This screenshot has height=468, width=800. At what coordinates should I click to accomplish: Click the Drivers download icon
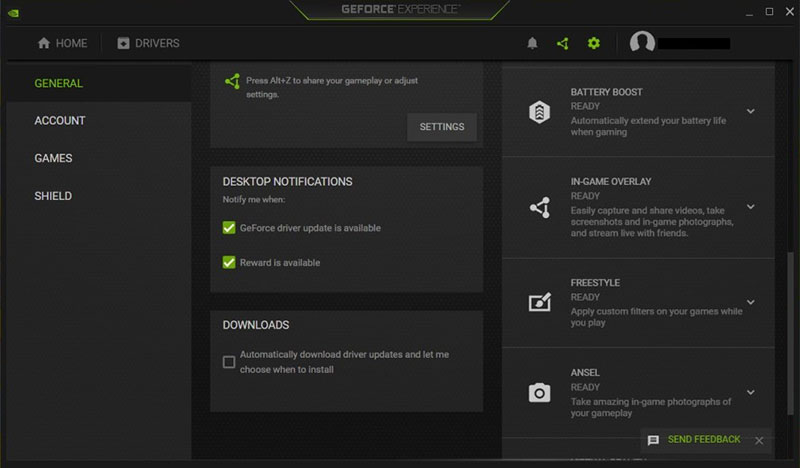pos(123,43)
